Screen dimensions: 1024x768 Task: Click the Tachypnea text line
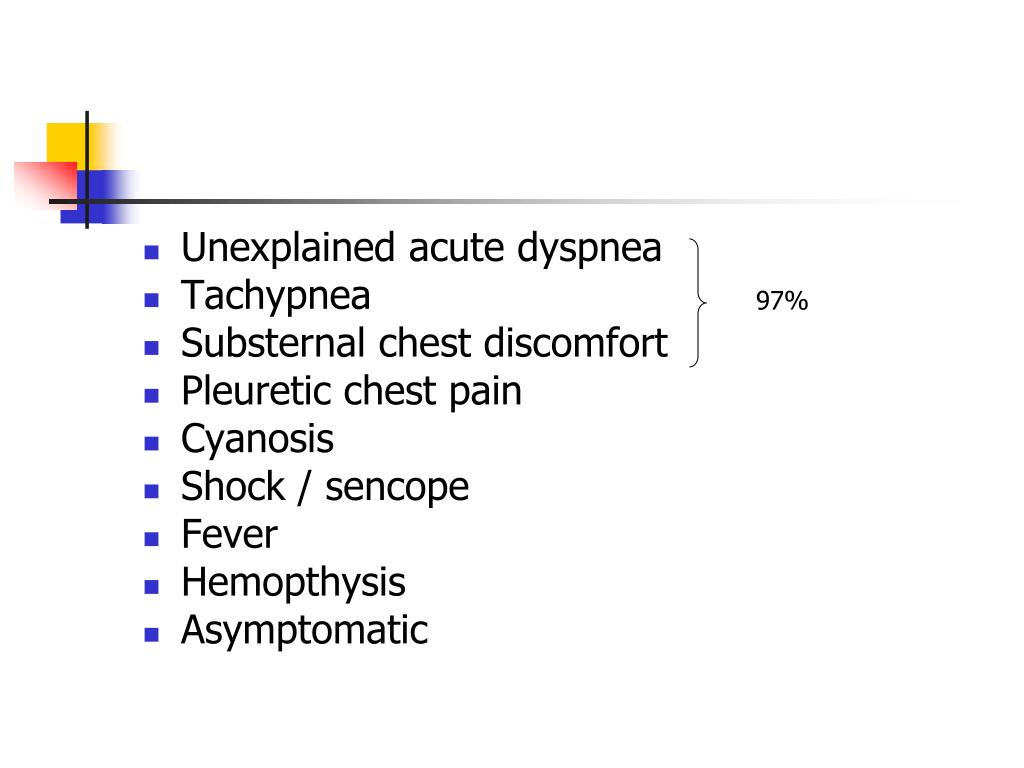[x=276, y=297]
